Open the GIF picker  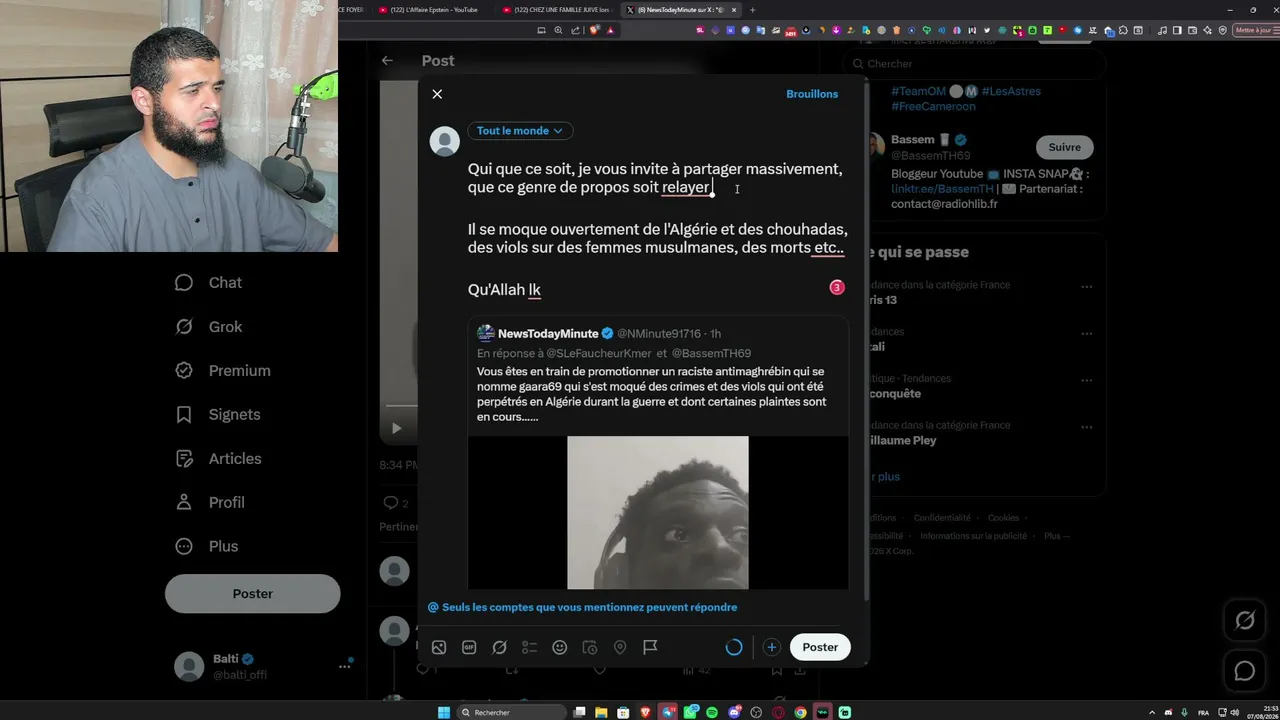click(469, 647)
